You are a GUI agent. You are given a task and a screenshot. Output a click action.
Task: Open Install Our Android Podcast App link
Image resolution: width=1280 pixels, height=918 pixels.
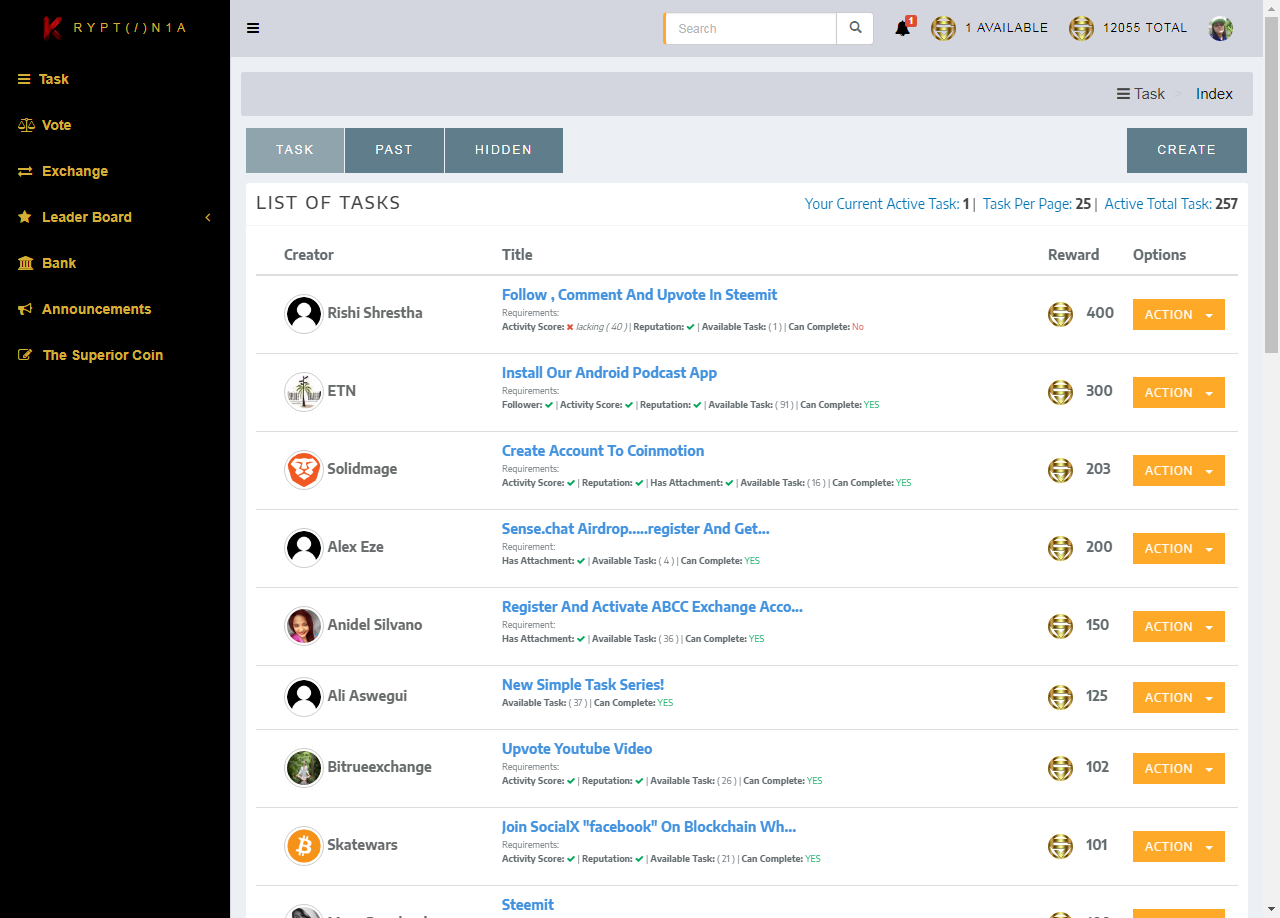pyautogui.click(x=609, y=373)
